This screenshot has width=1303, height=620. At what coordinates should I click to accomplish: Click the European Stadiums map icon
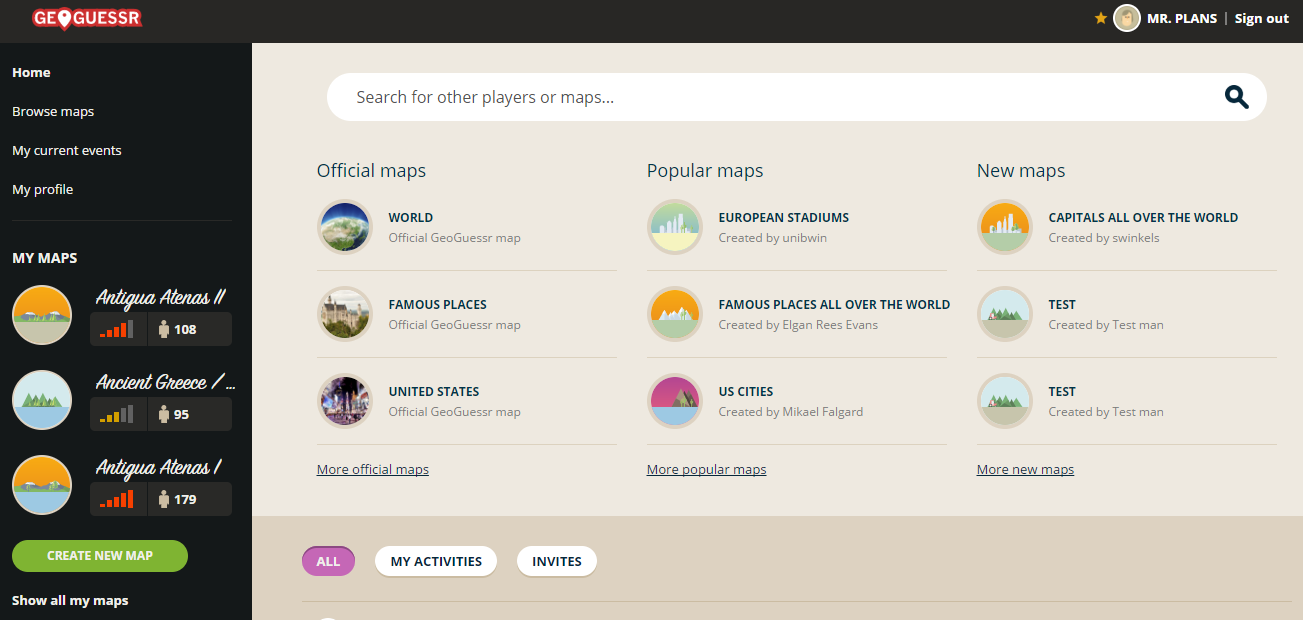click(x=675, y=227)
